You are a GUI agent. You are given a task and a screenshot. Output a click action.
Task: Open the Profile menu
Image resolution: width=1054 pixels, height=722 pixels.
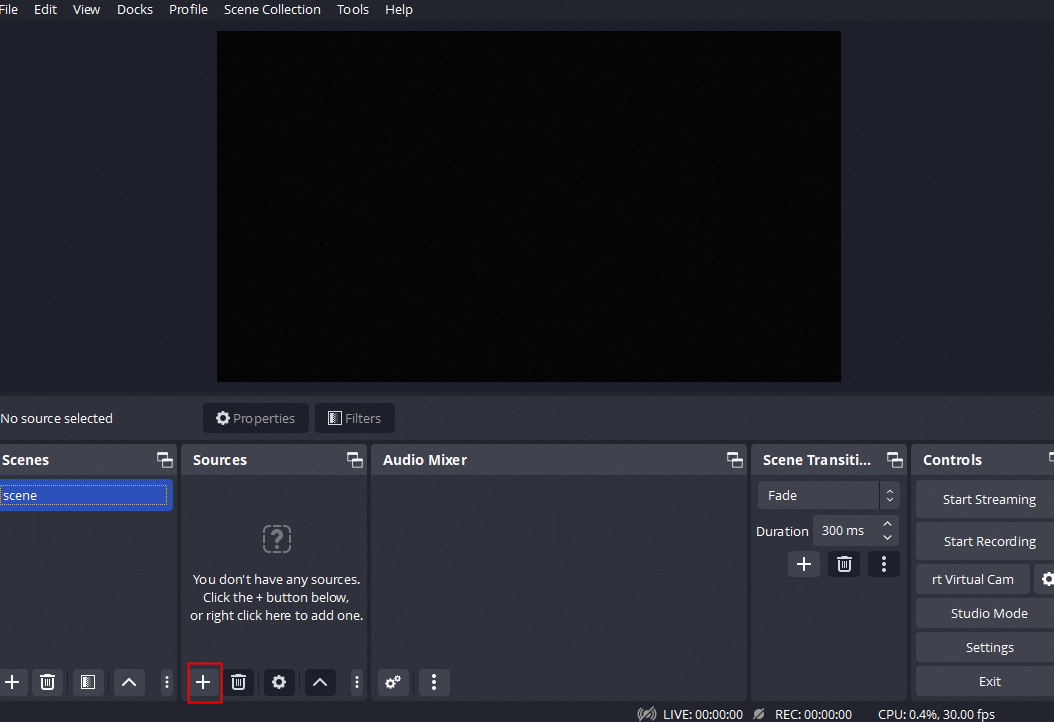(188, 9)
